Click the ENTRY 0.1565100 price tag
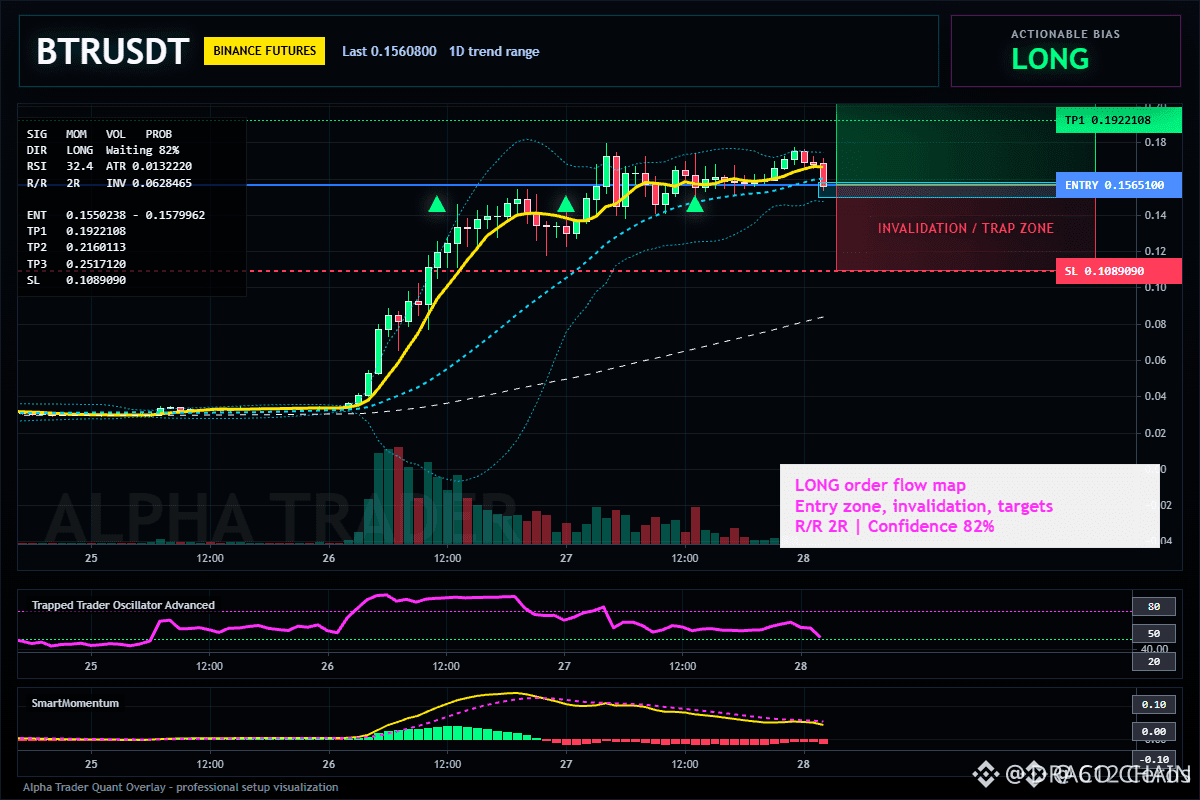Viewport: 1200px width, 800px height. tap(1119, 185)
